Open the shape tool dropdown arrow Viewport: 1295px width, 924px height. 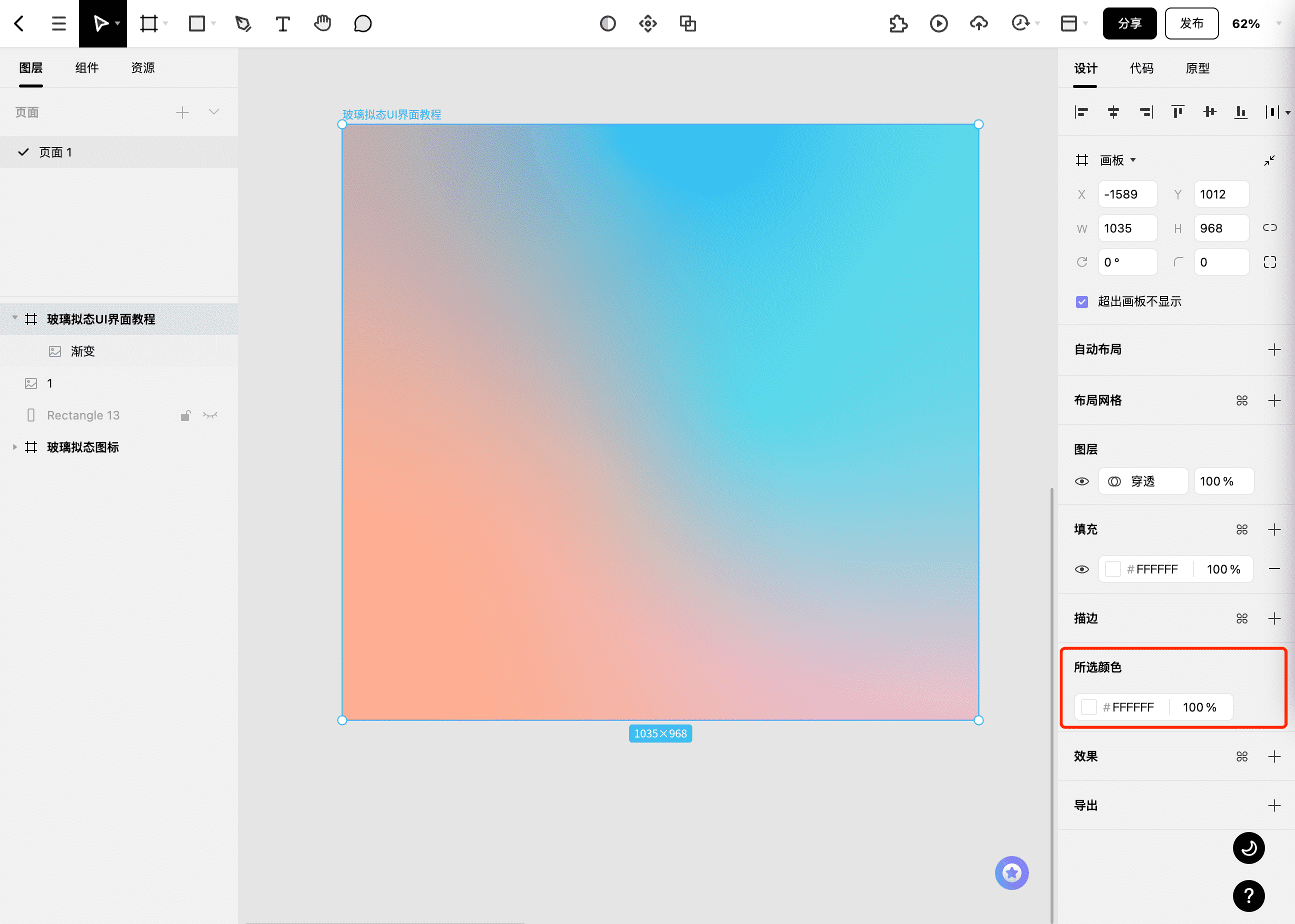tap(213, 23)
